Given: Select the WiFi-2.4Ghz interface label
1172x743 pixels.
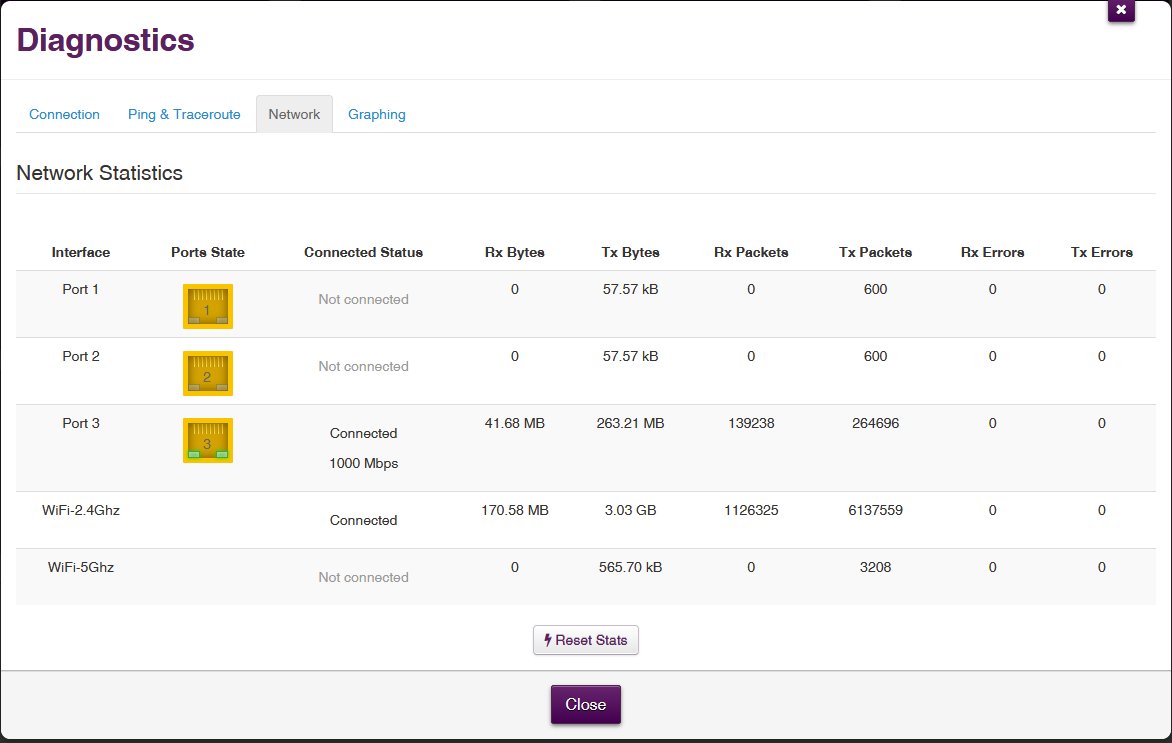Looking at the screenshot, I should [81, 510].
